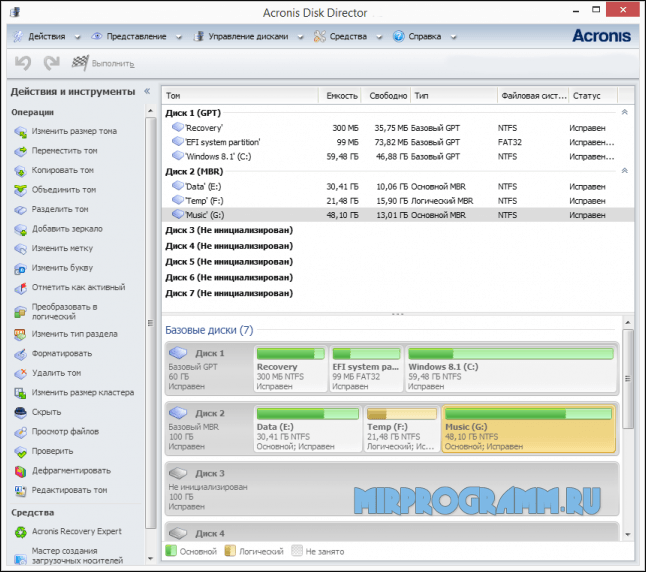Click the Изменить размер кластера icon
646x572 pixels.
pyautogui.click(x=20, y=393)
